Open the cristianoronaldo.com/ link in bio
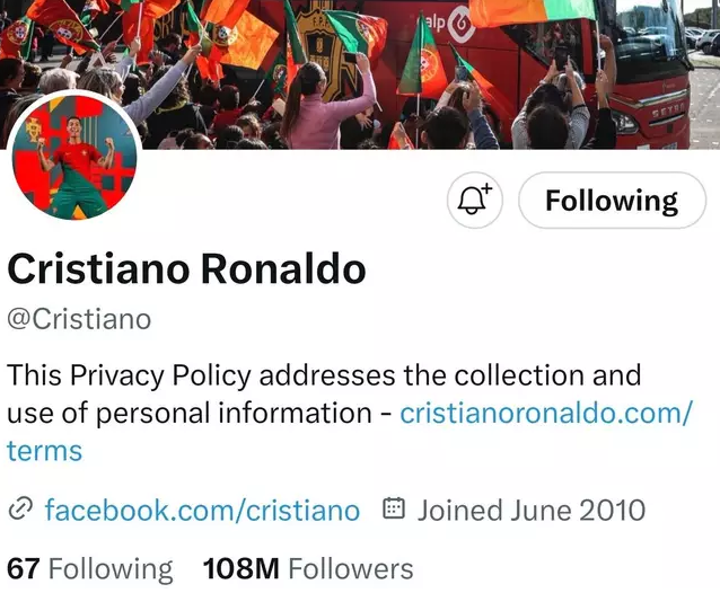 [x=545, y=413]
